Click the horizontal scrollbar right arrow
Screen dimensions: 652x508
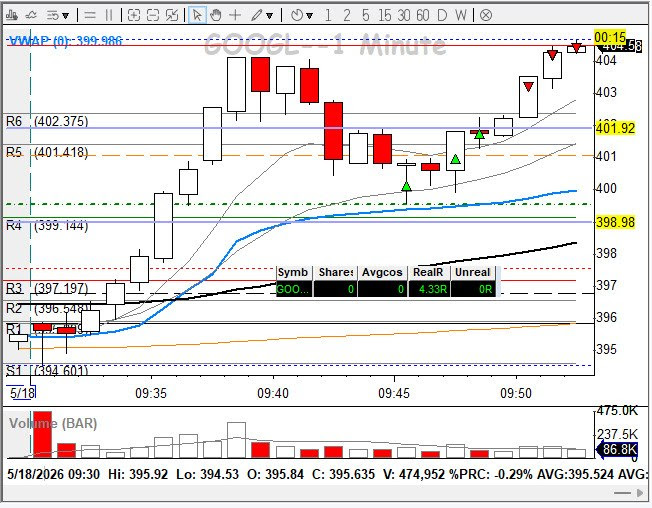pyautogui.click(x=640, y=493)
